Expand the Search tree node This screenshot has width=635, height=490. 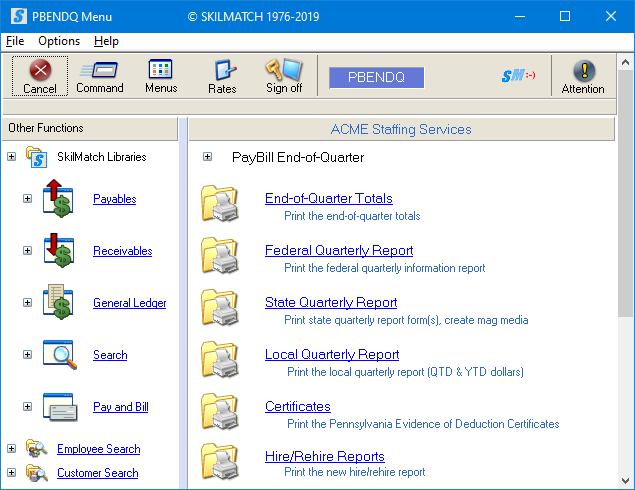tap(27, 354)
